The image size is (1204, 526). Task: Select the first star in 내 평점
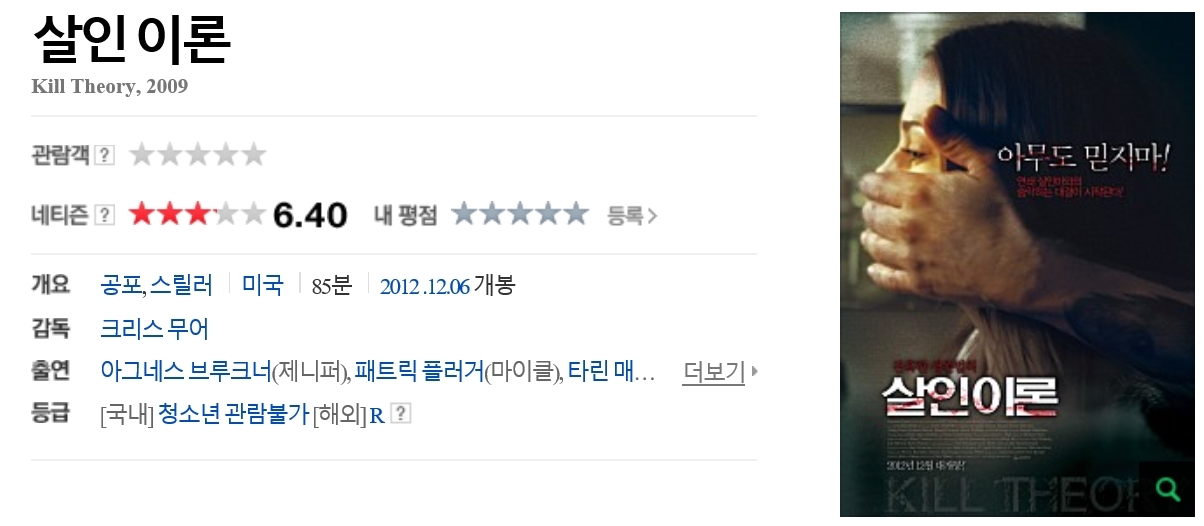click(x=465, y=214)
